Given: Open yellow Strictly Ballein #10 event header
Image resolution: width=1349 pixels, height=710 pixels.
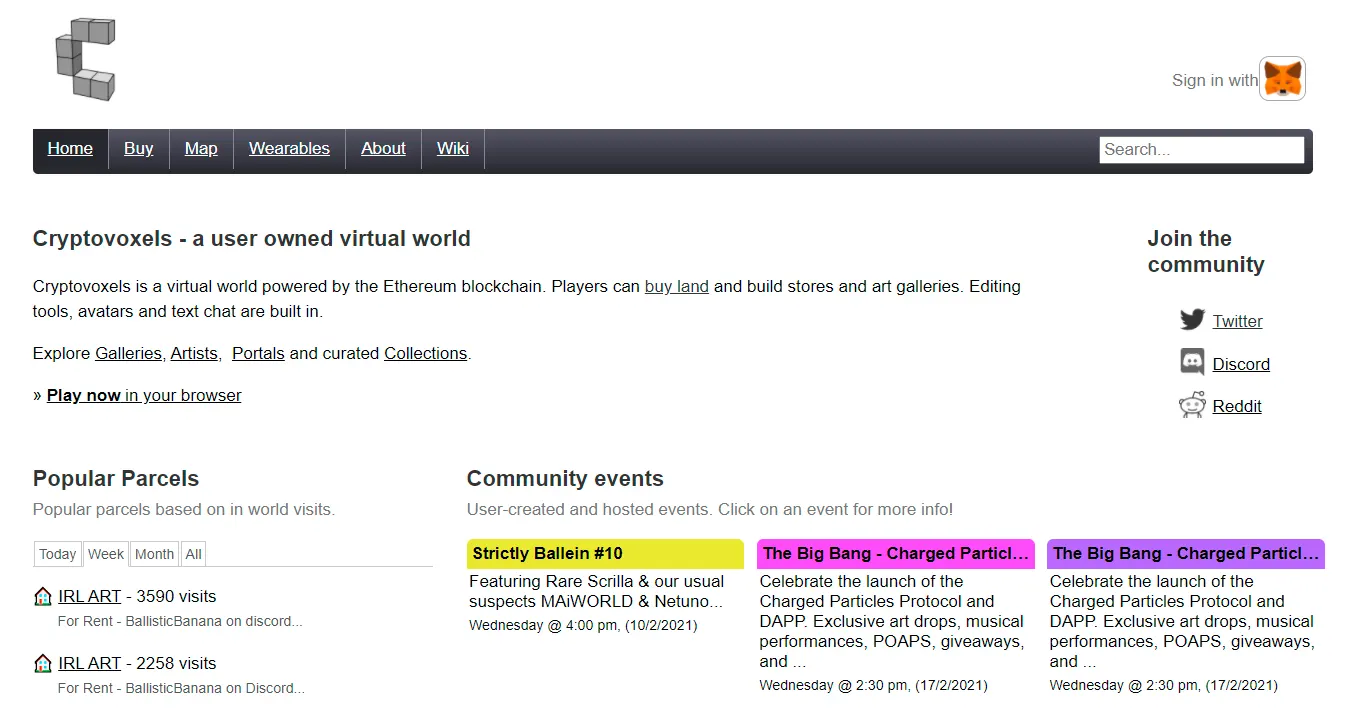Looking at the screenshot, I should 605,554.
